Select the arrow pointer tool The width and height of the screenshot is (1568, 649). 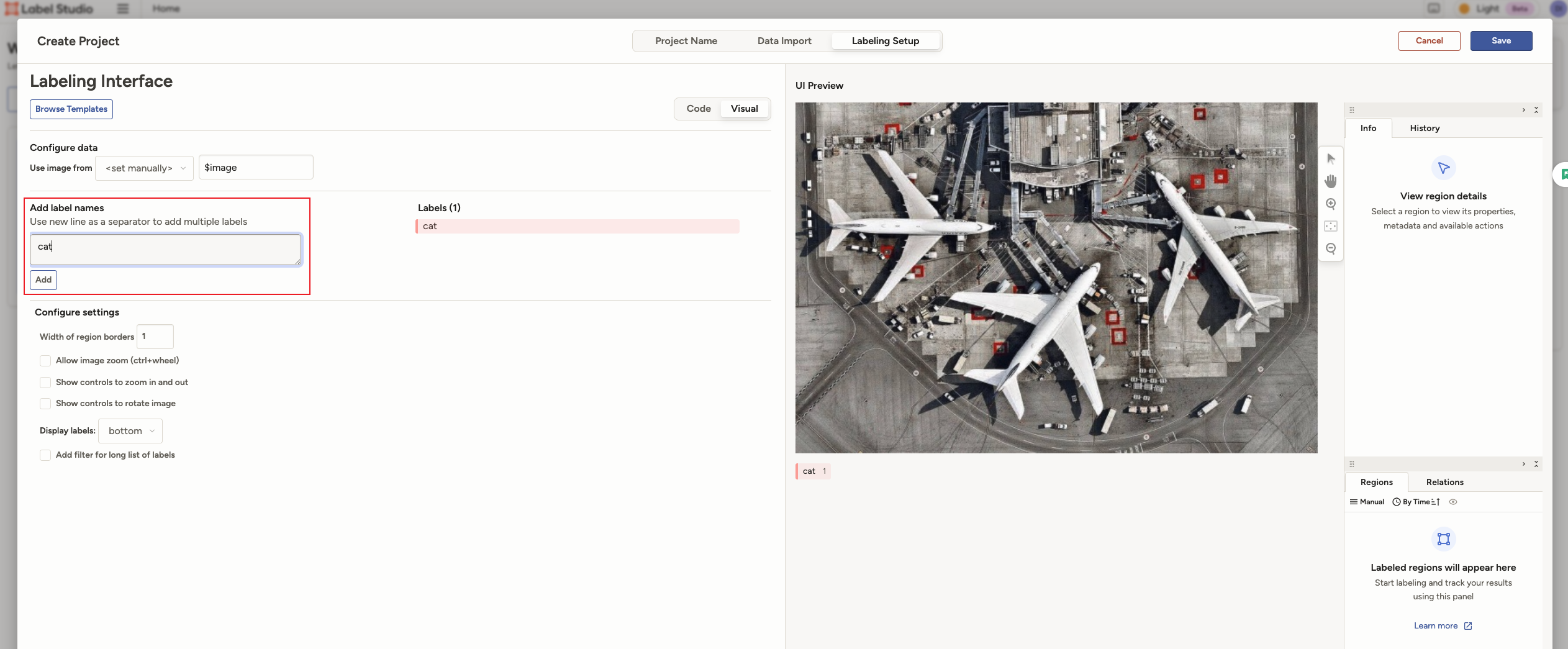point(1331,159)
